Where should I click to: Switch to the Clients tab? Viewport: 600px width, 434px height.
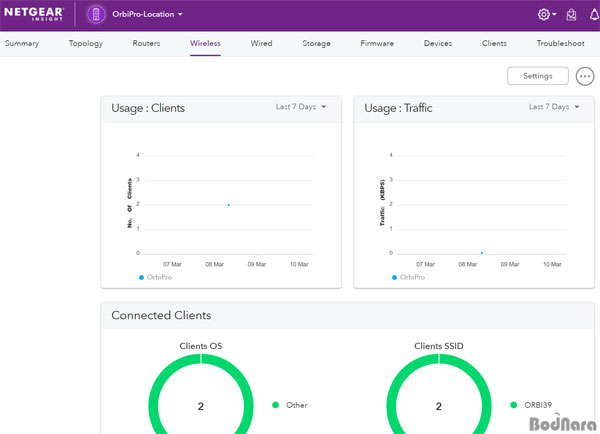(x=494, y=43)
